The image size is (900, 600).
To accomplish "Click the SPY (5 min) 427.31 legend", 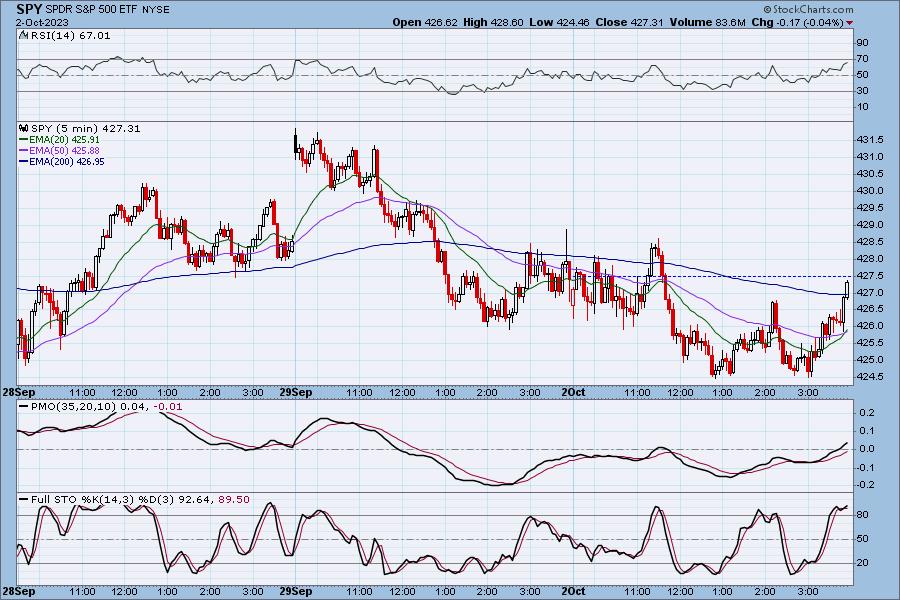I will pyautogui.click(x=86, y=129).
